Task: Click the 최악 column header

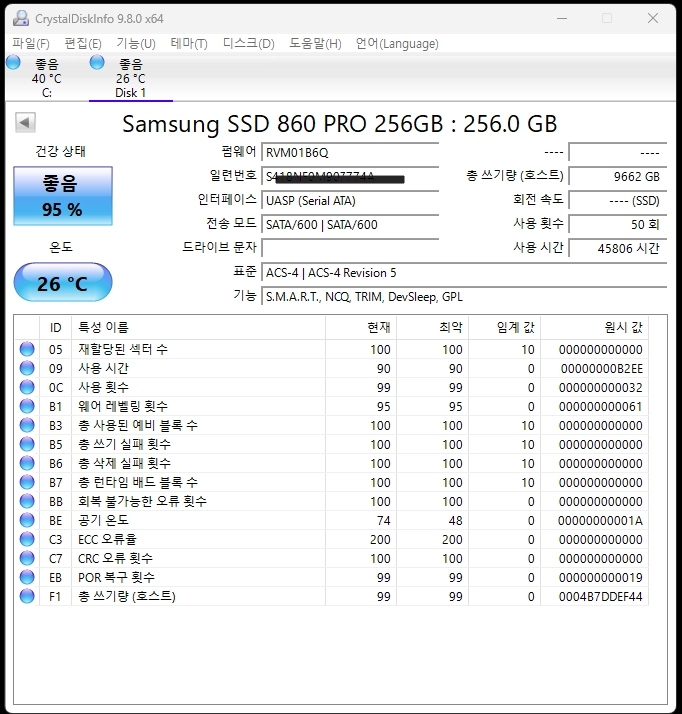Action: coord(433,327)
